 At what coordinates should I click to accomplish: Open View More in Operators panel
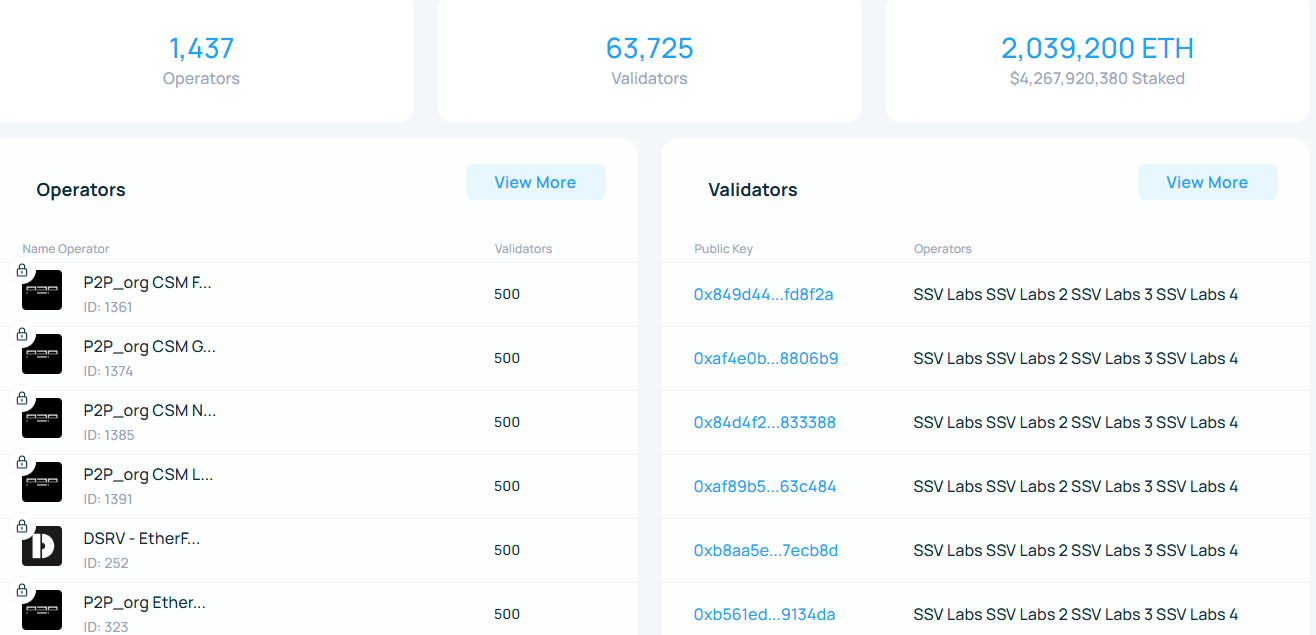point(535,182)
